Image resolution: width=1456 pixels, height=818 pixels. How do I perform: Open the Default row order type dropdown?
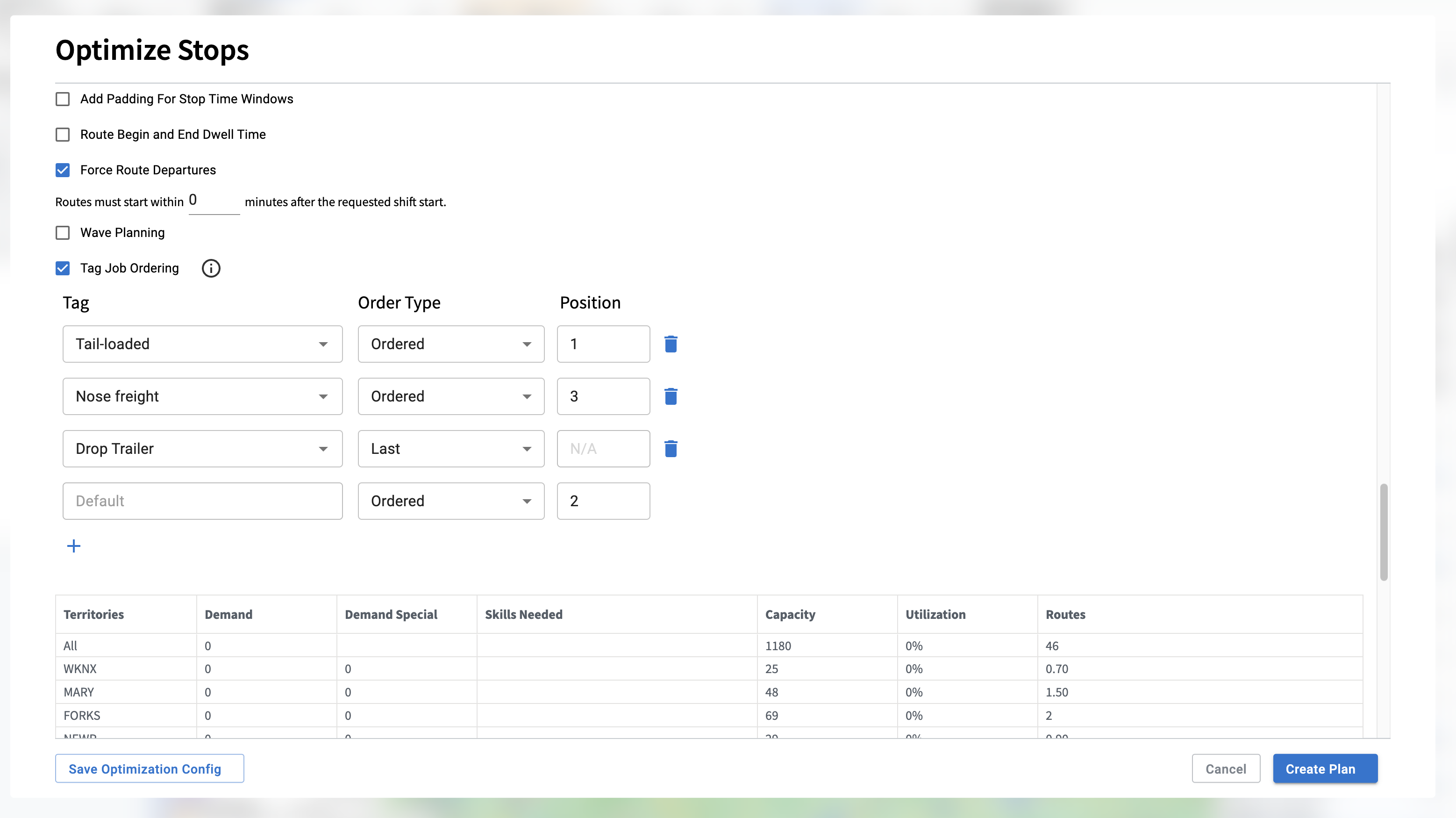450,501
